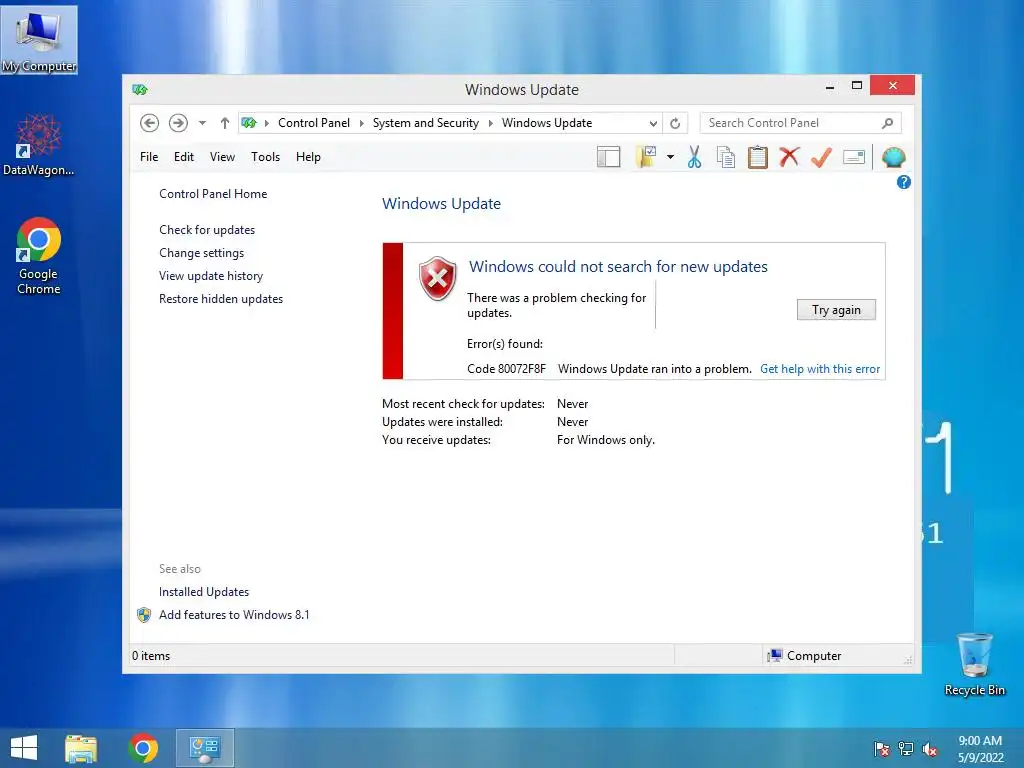Image resolution: width=1024 pixels, height=768 pixels.
Task: Select the Recycle Bin icon
Action: [x=974, y=664]
